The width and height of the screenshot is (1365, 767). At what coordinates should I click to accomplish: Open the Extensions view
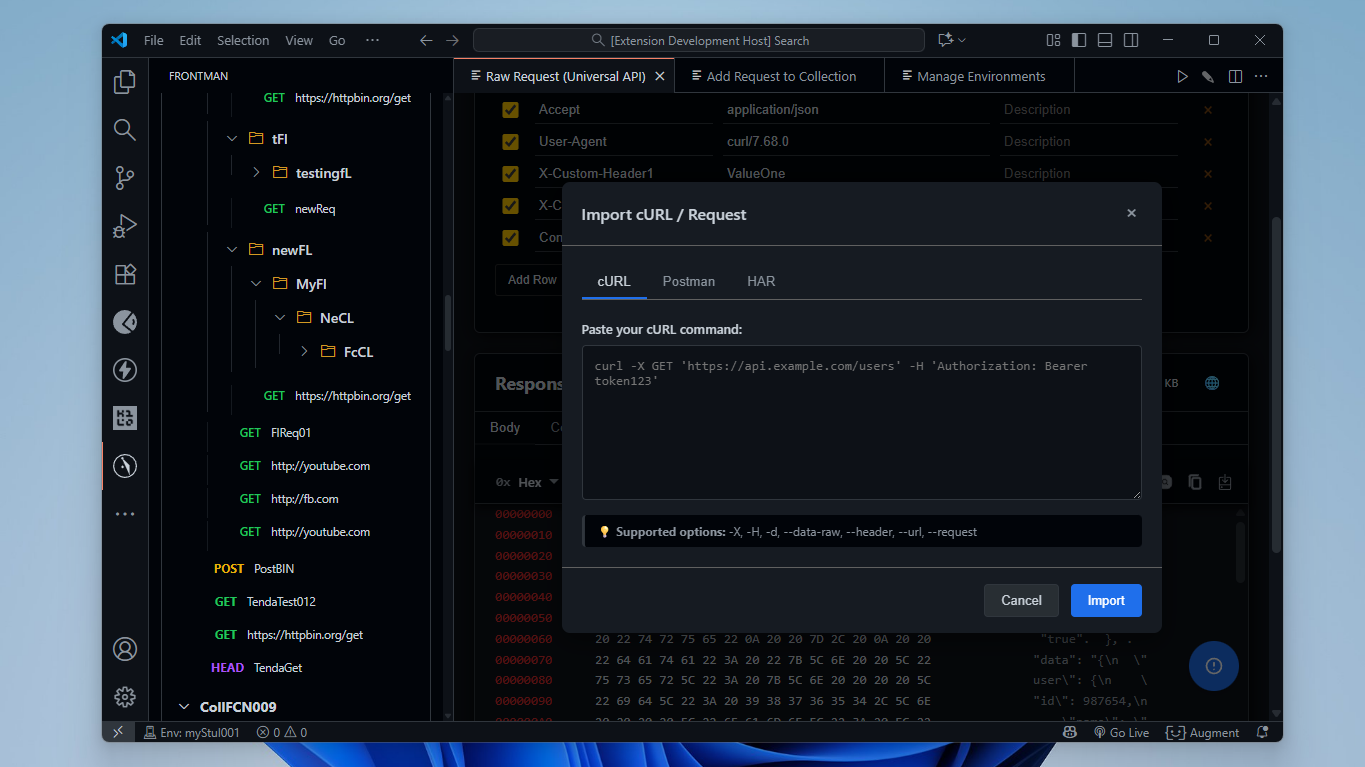pyautogui.click(x=125, y=274)
